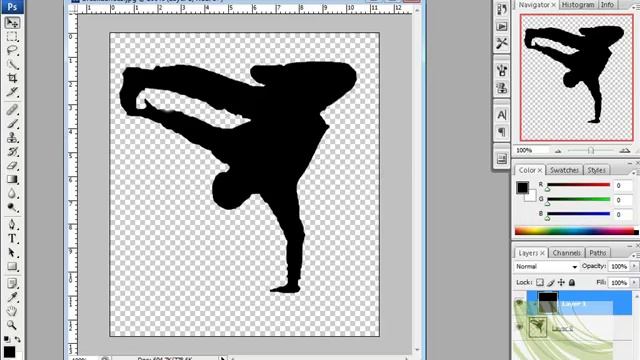Click Navigator zoom out button

558,151
